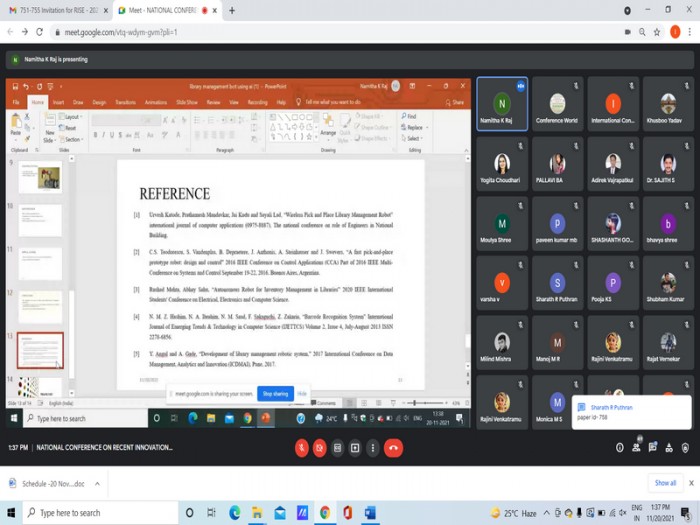The image size is (700, 525).
Task: Click the Present now screen icon
Action: [x=355, y=448]
